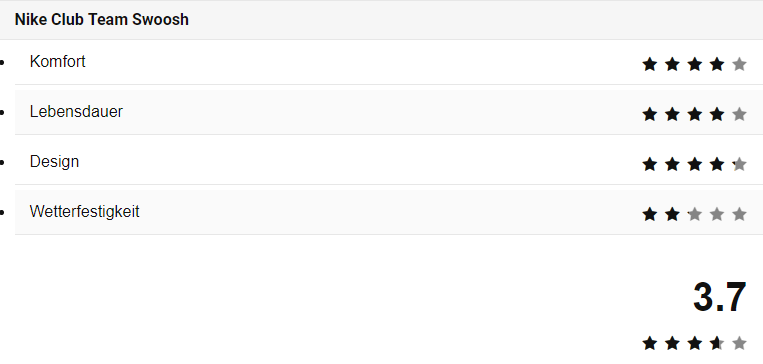Click the second star for Wetterfestigkeit
The image size is (763, 364).
[x=672, y=214]
